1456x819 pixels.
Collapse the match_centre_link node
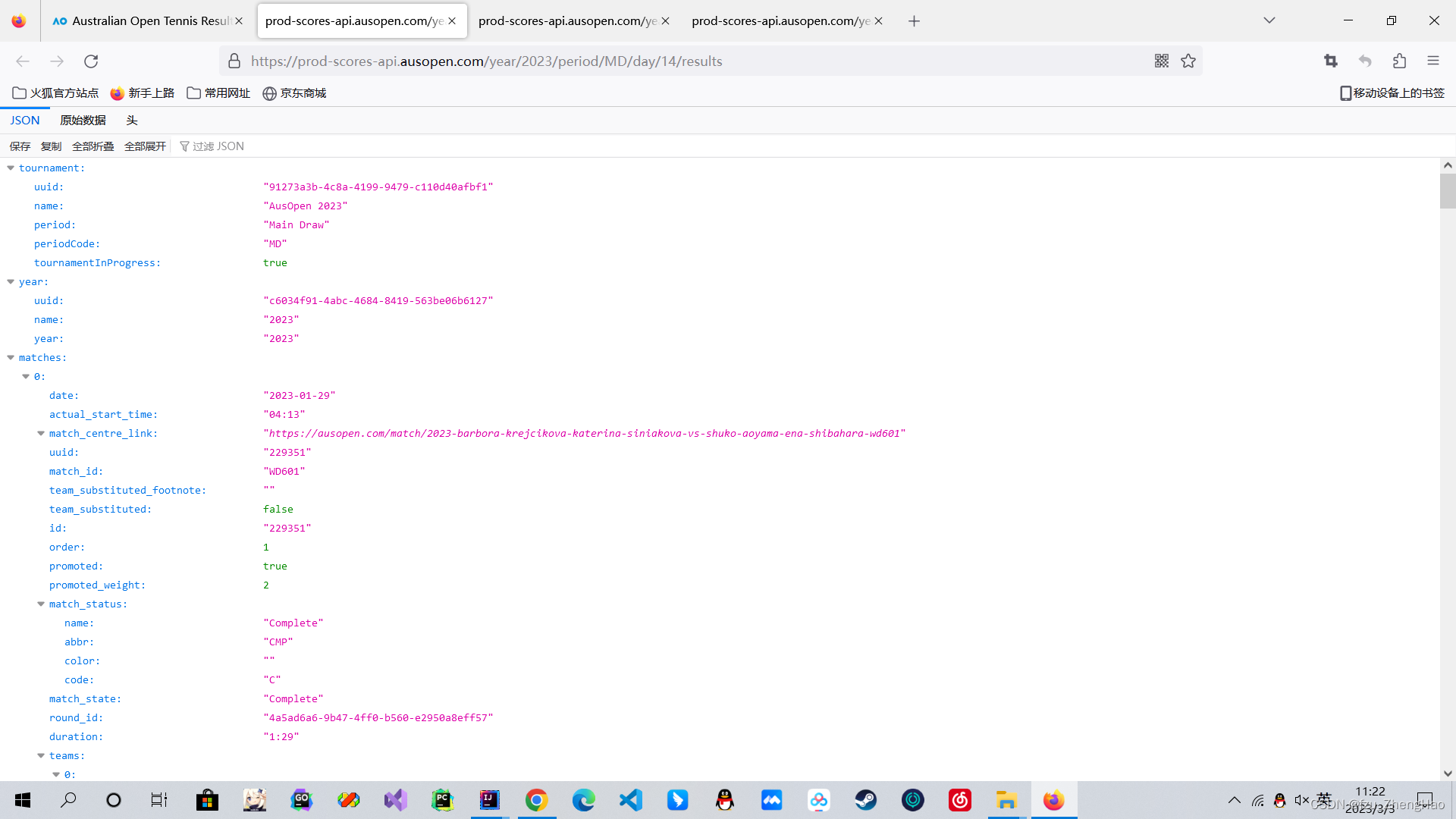pos(41,434)
